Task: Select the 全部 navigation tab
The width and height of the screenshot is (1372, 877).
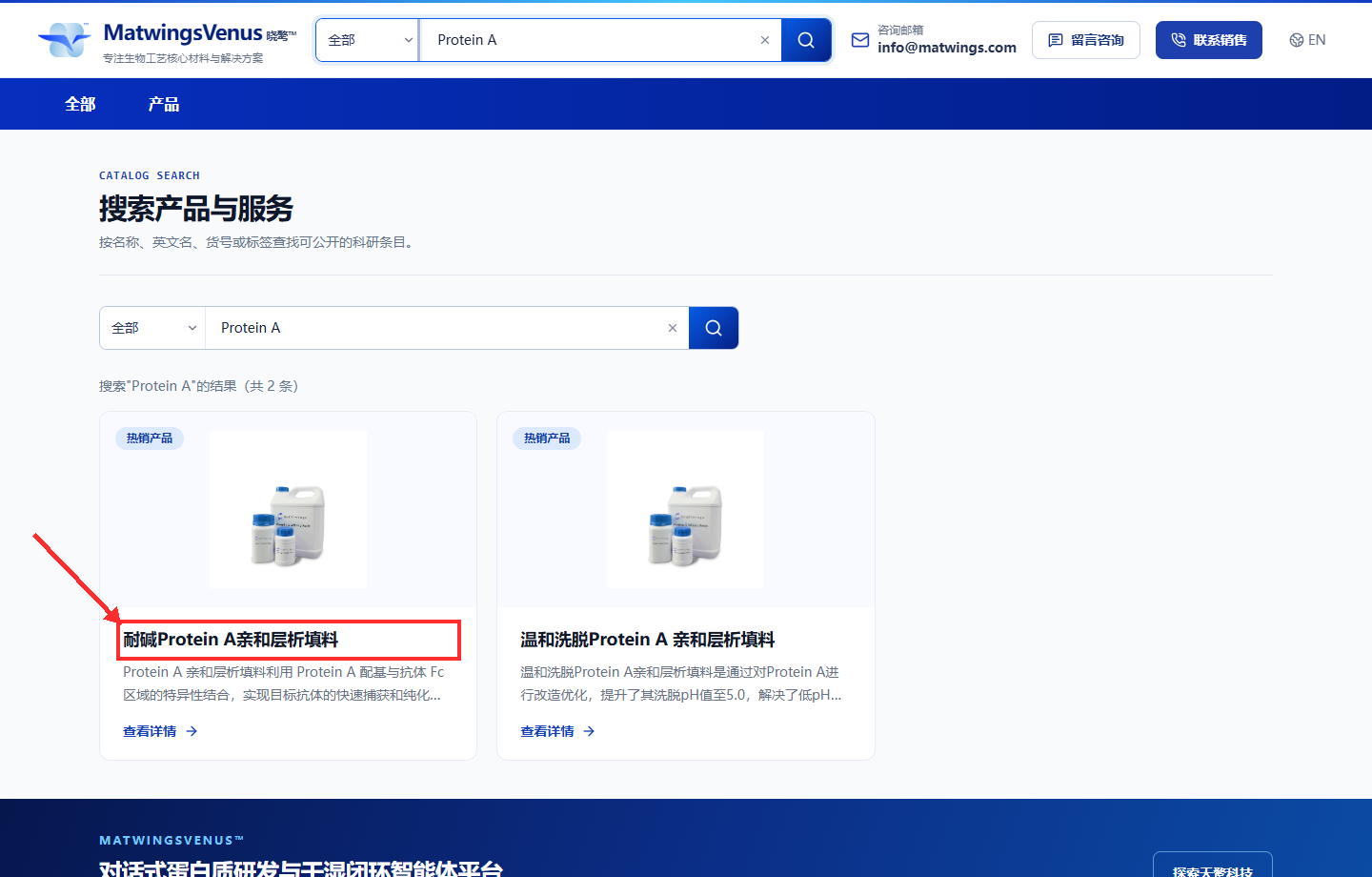Action: (80, 104)
